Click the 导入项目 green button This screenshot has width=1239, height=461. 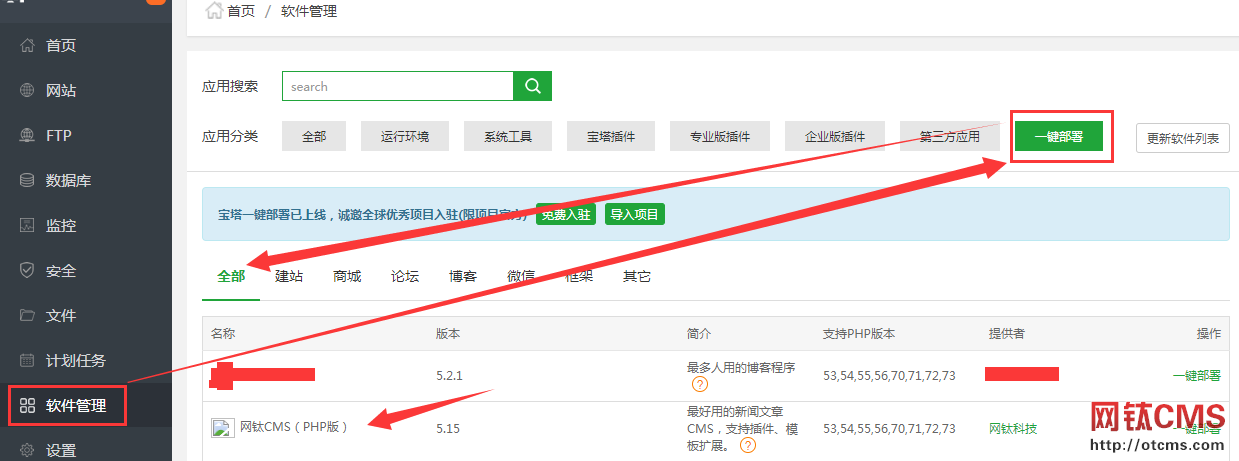(x=635, y=214)
